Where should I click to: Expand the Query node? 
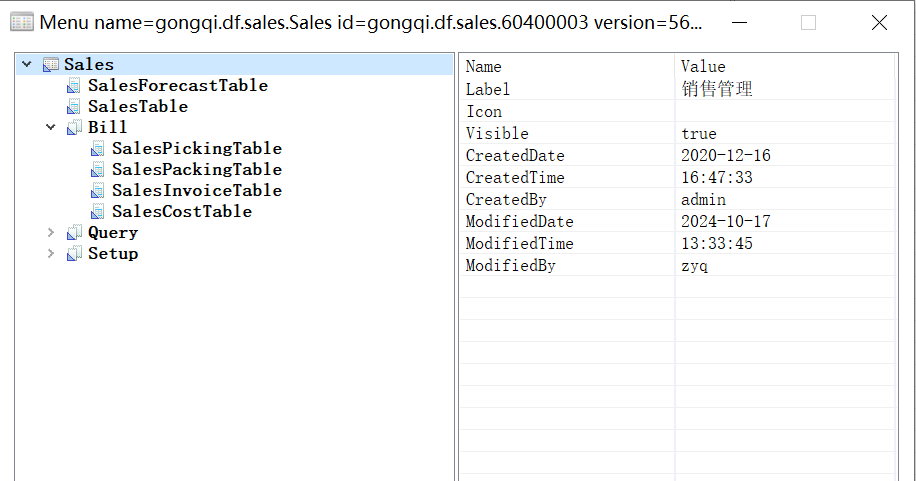coord(51,233)
